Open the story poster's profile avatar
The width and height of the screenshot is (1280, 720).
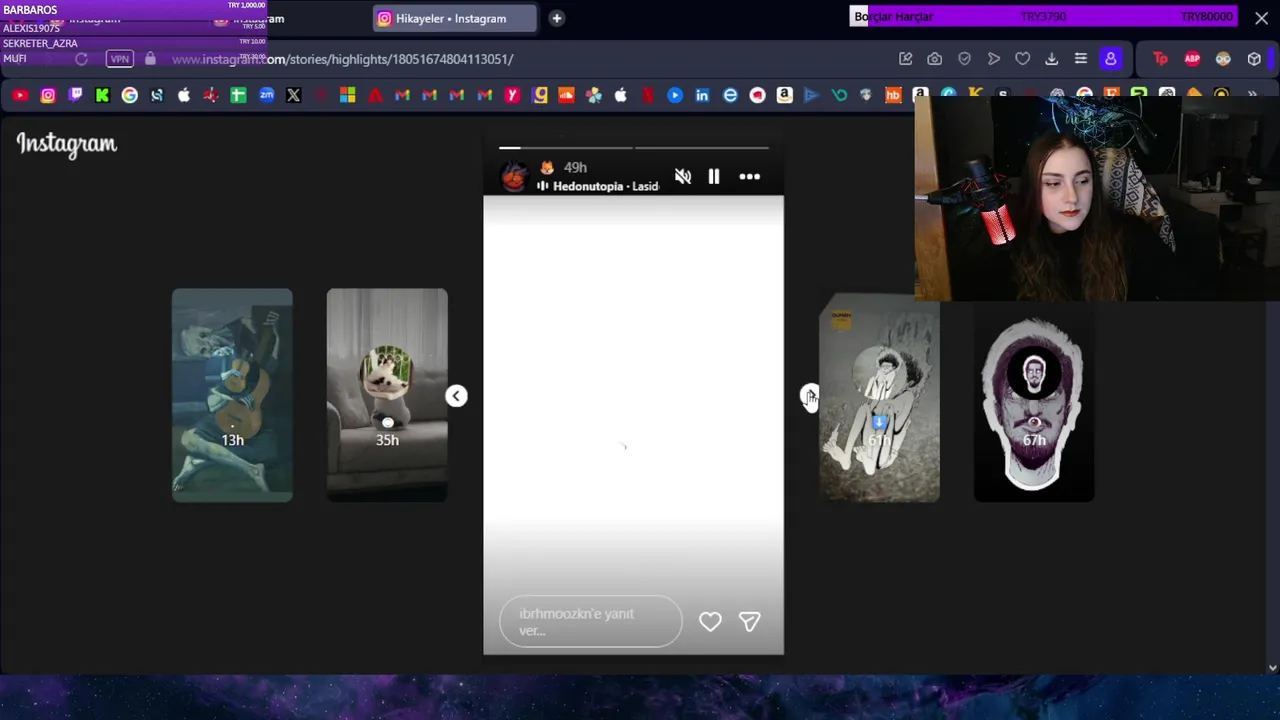514,177
